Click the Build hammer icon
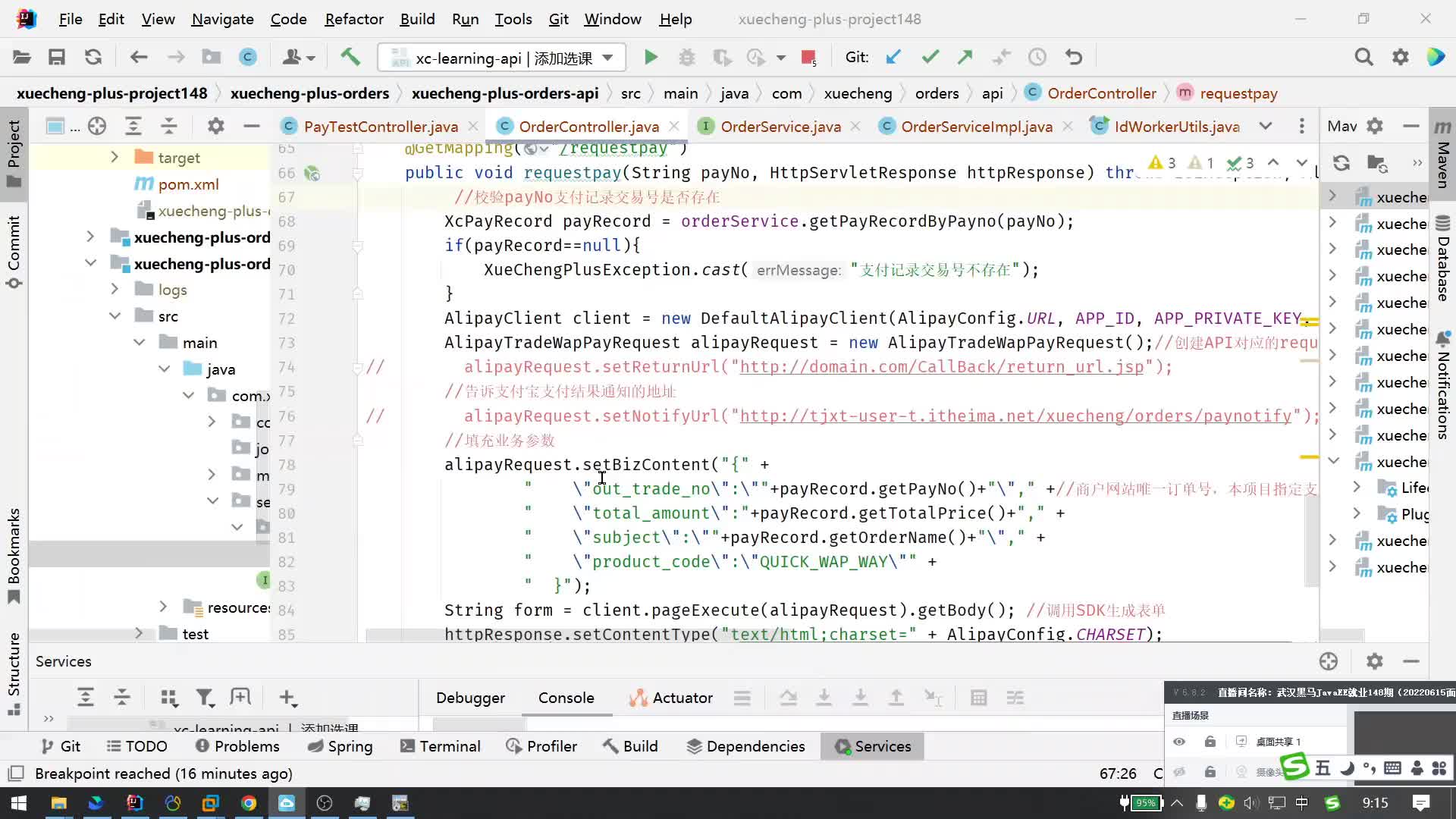 [350, 57]
